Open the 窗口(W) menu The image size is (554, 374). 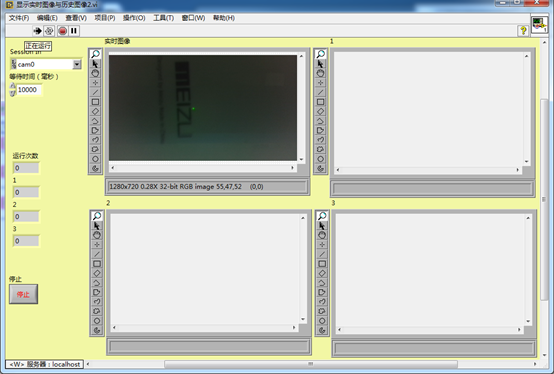[193, 18]
